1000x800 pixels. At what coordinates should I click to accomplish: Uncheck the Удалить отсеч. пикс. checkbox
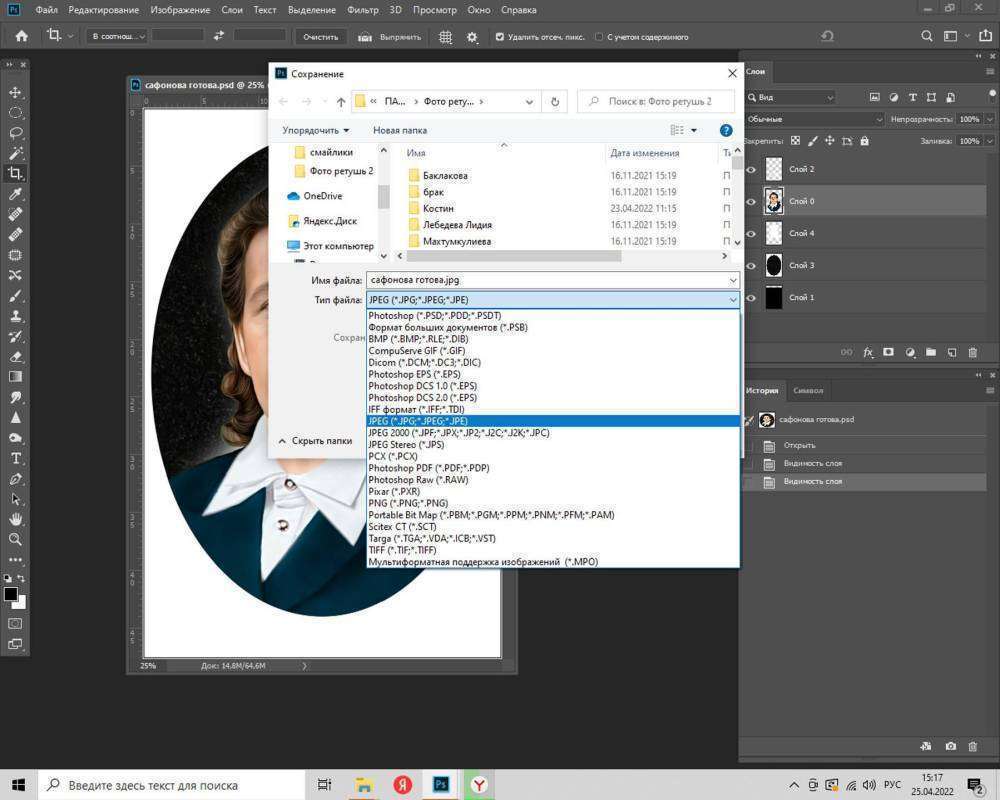[x=500, y=37]
